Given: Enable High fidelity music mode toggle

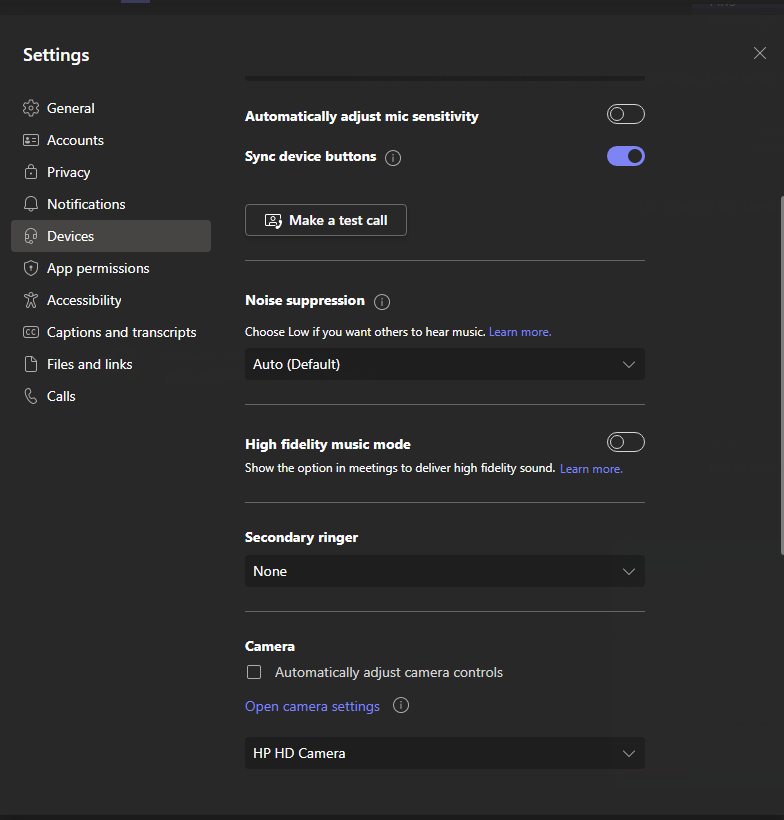Looking at the screenshot, I should tap(625, 442).
